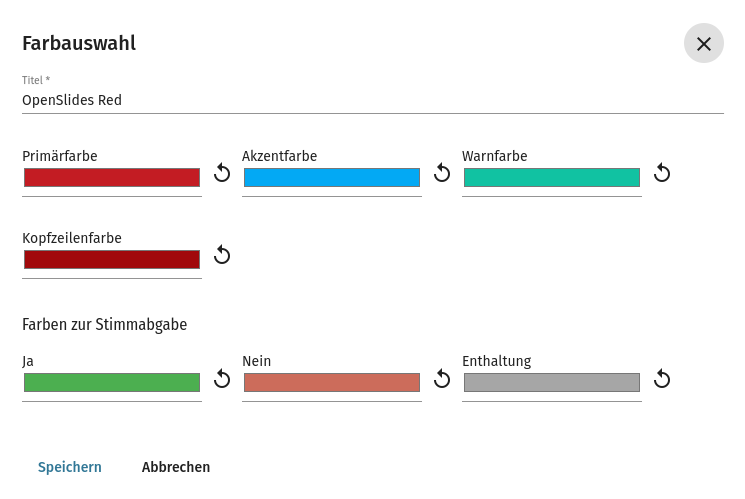Reset the Warnfarbe color to default

662,174
